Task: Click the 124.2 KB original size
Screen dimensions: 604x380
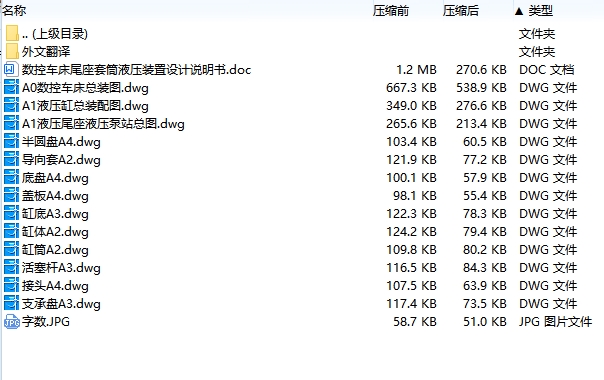Action: point(411,232)
